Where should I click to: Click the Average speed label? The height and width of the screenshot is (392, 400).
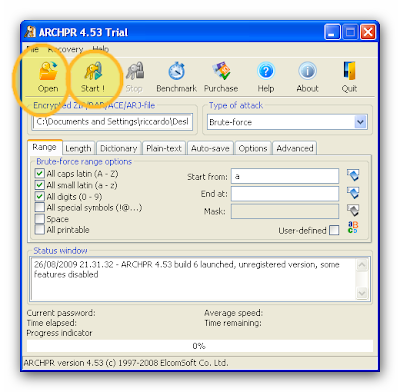click(x=233, y=313)
